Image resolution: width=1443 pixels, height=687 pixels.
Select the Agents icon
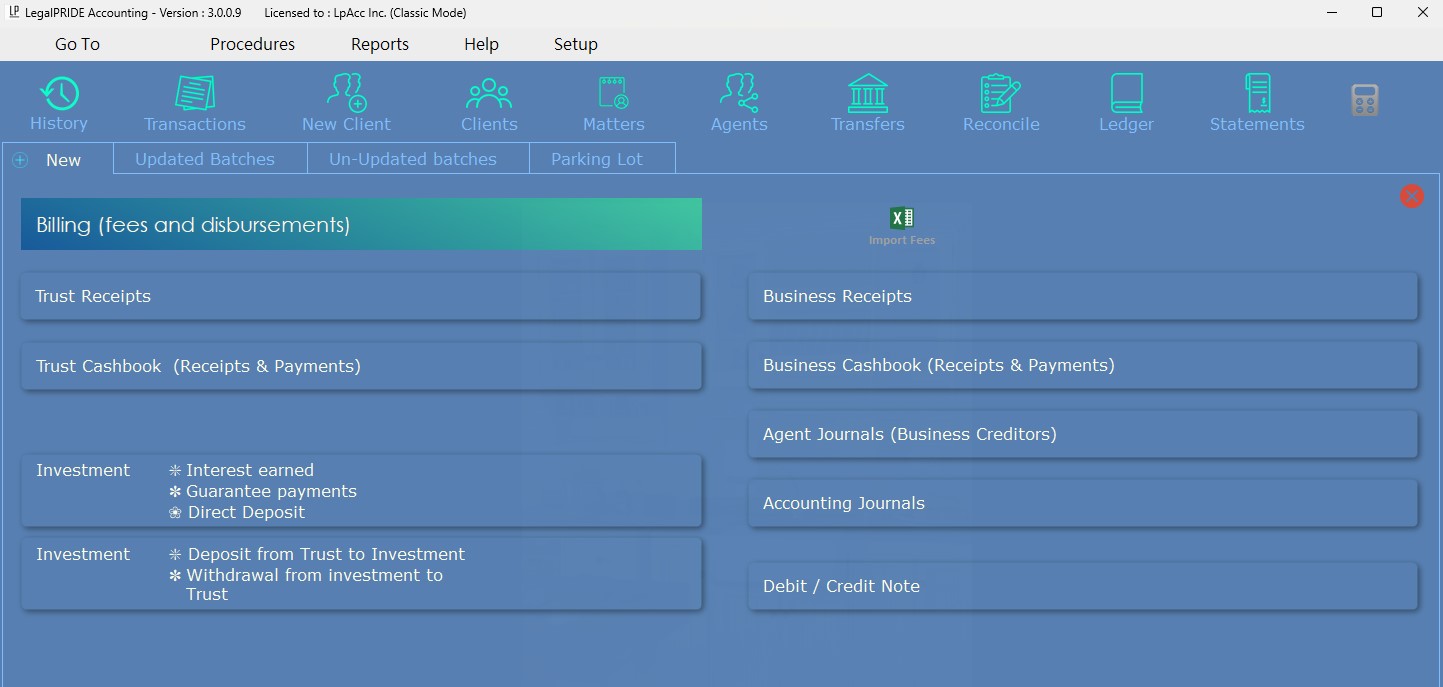(739, 94)
